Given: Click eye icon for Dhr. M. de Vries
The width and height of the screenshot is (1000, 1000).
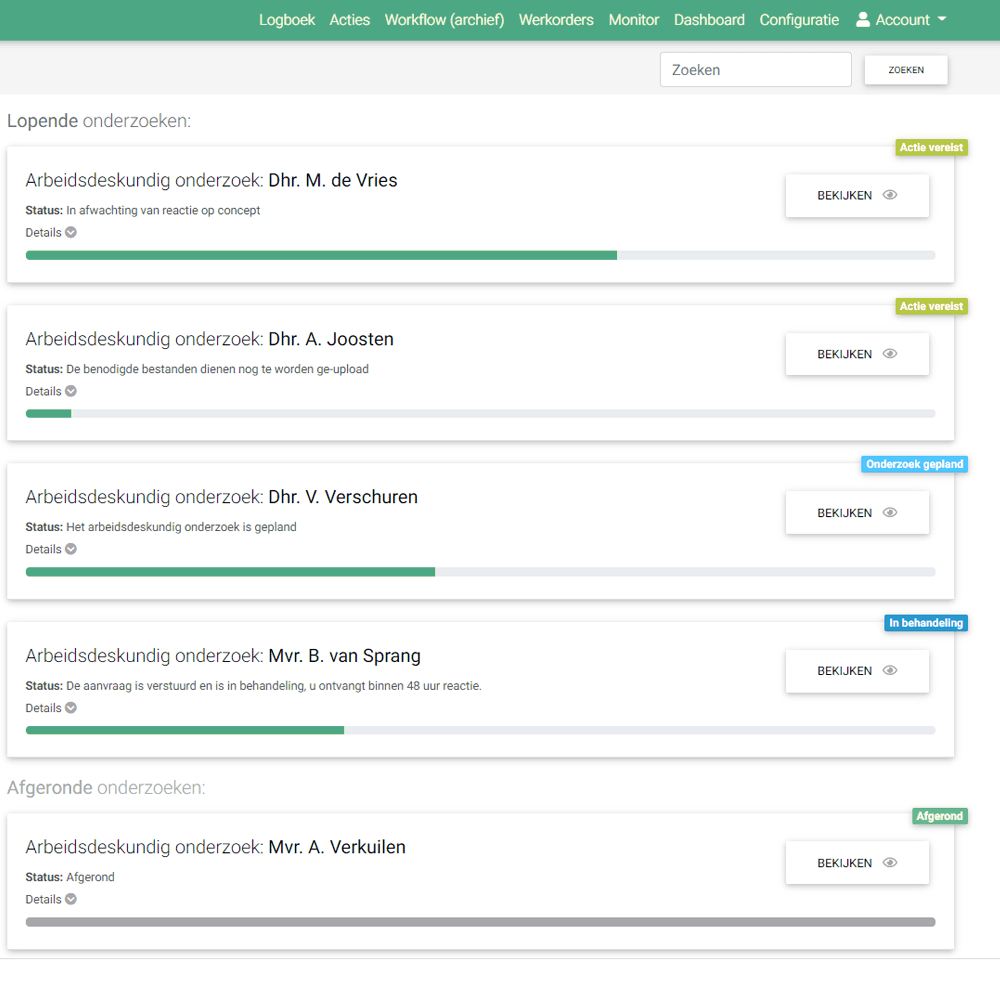Looking at the screenshot, I should click(x=890, y=196).
